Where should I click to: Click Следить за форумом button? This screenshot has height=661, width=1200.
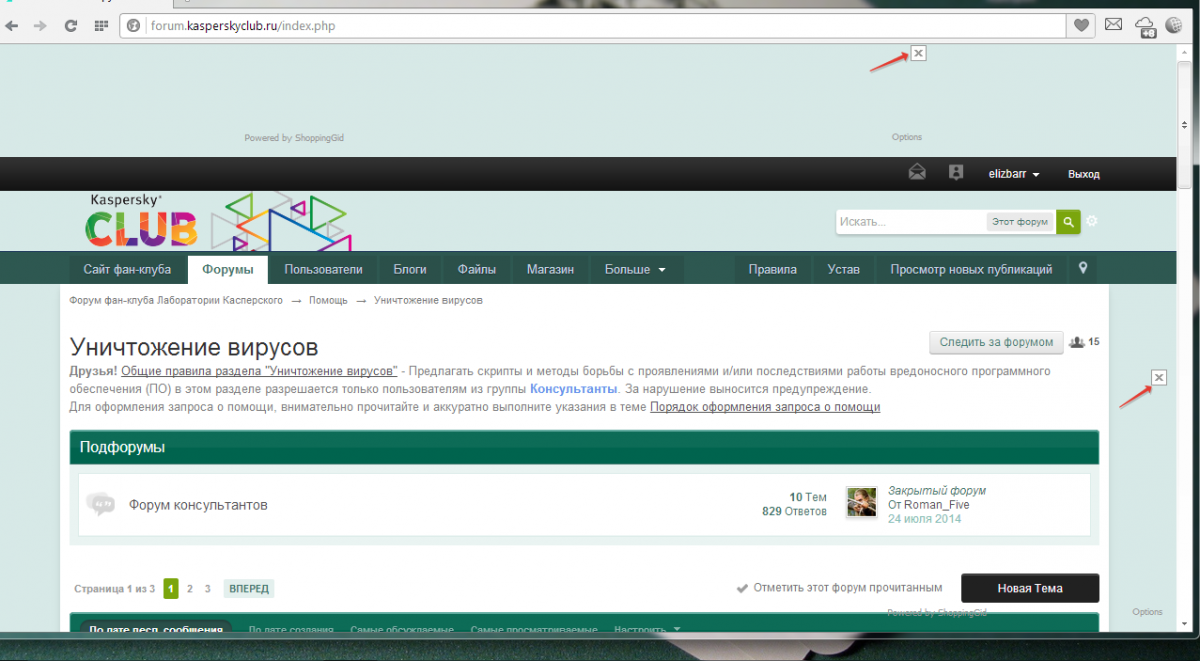(x=996, y=342)
